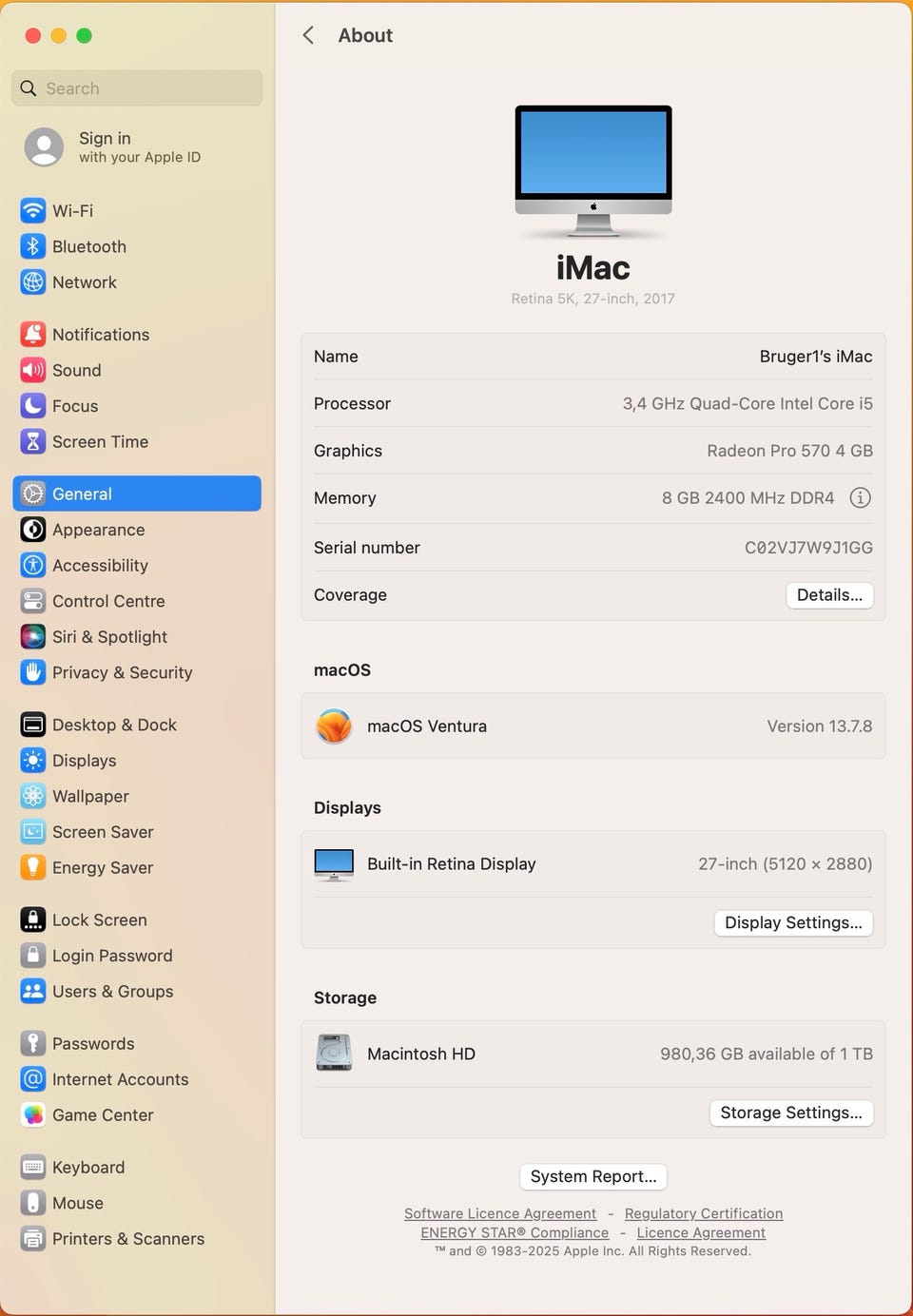Click 27-inch (5120 × 2880) text

[x=785, y=863]
